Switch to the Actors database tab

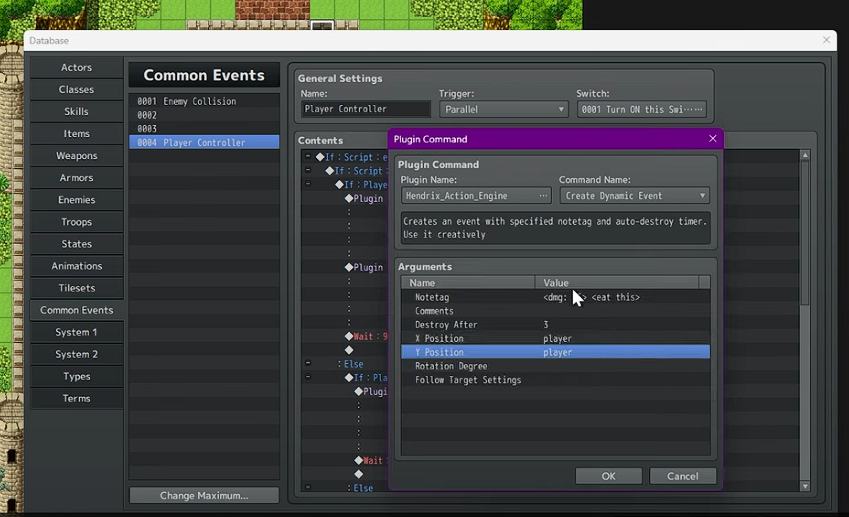tap(77, 67)
